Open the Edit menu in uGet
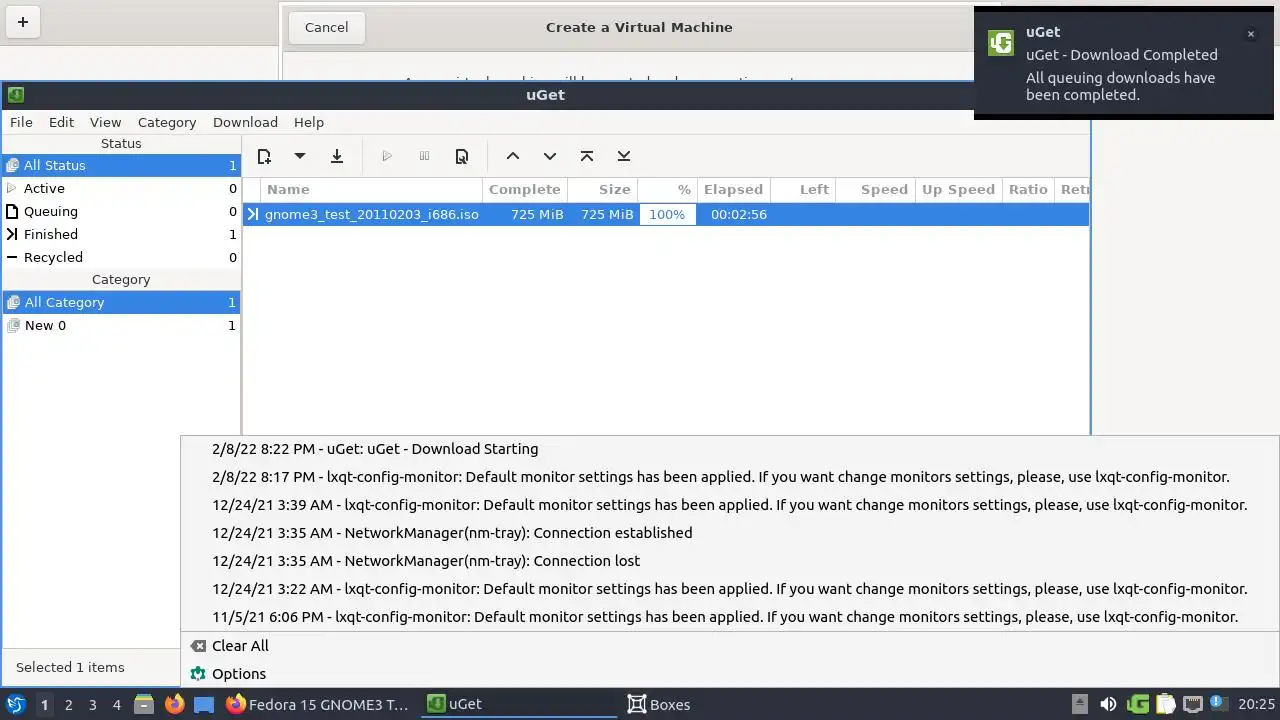The width and height of the screenshot is (1280, 720). (61, 122)
